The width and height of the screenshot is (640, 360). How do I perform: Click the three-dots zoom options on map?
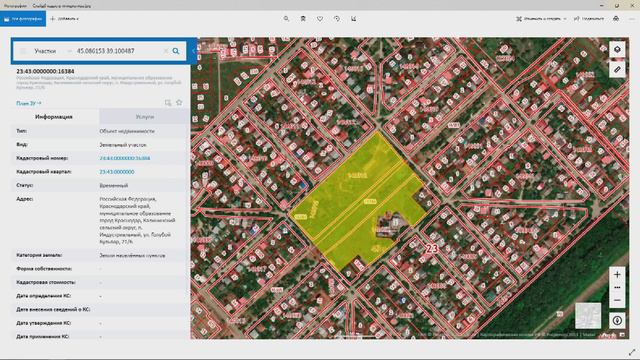617,287
